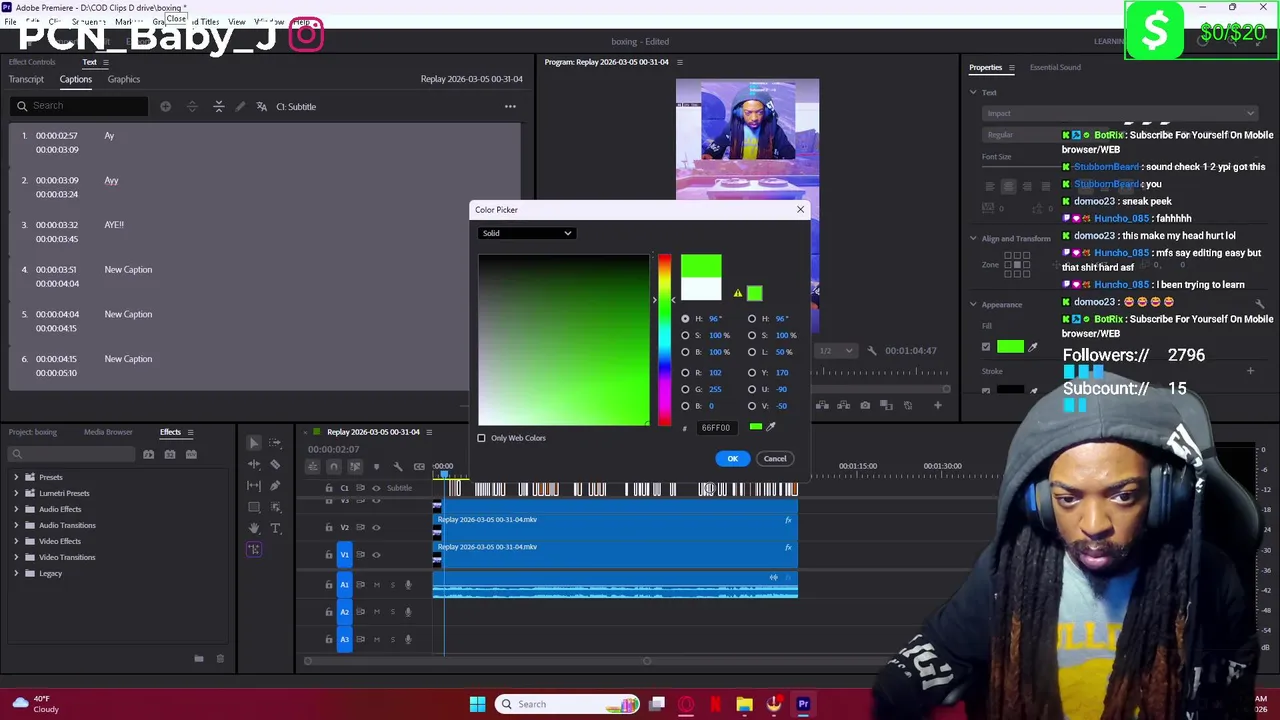The image size is (1280, 720).
Task: Collapse the Align and Transform section
Action: tap(973, 238)
